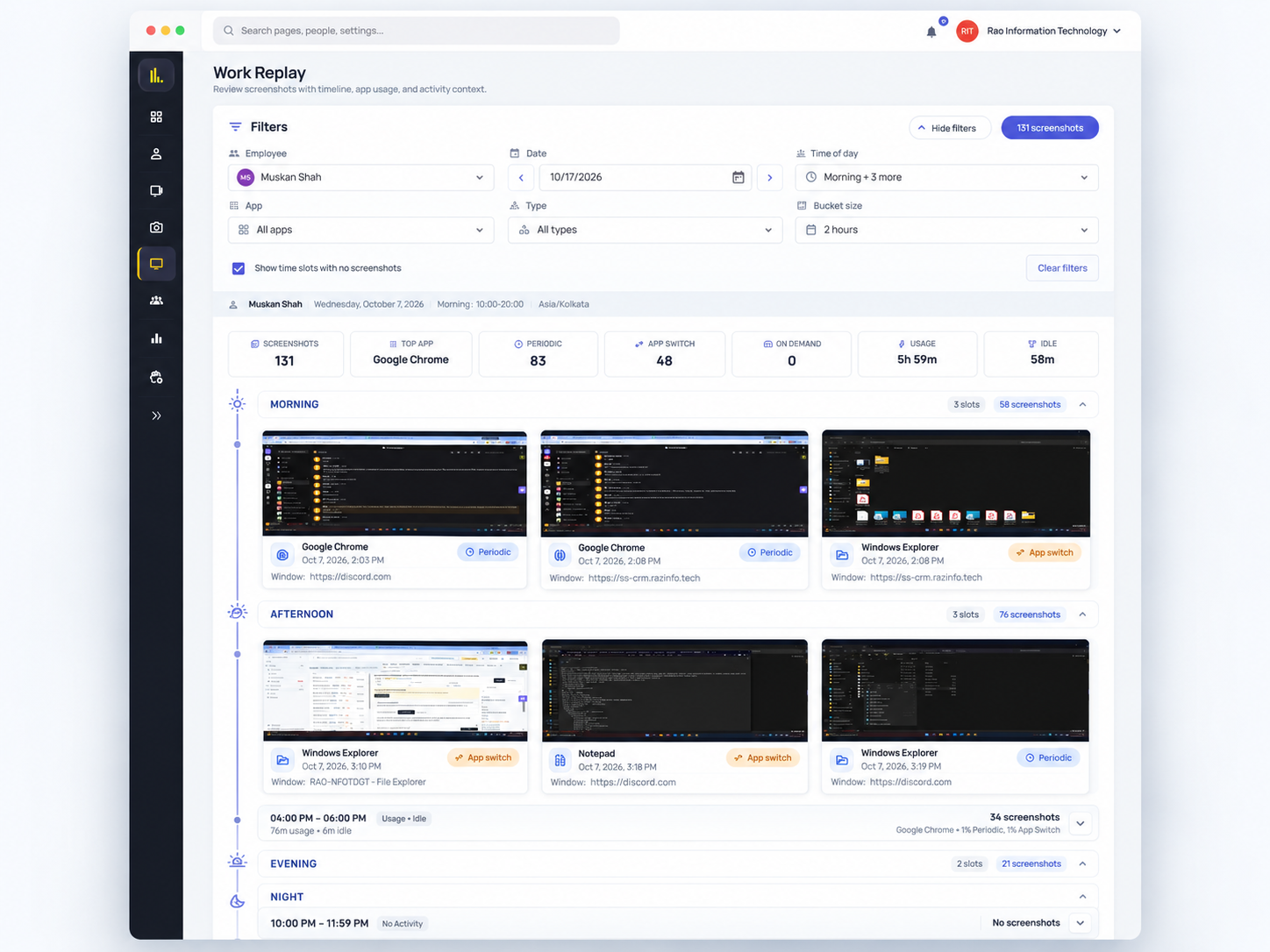Open the settings clock icon in sidebar

point(156,377)
